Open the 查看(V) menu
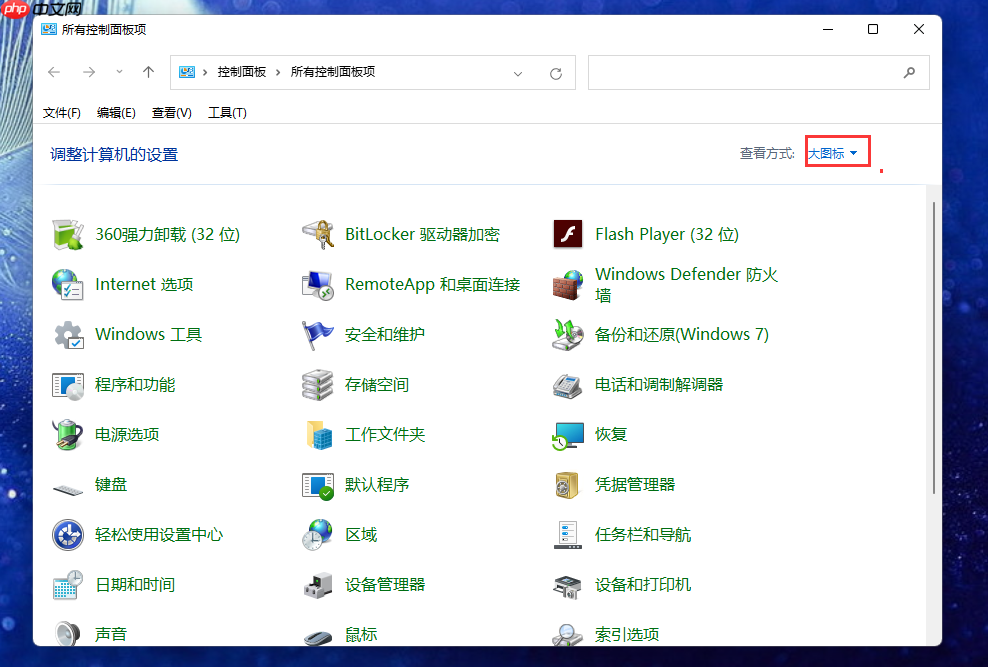The height and width of the screenshot is (667, 988). pyautogui.click(x=171, y=112)
